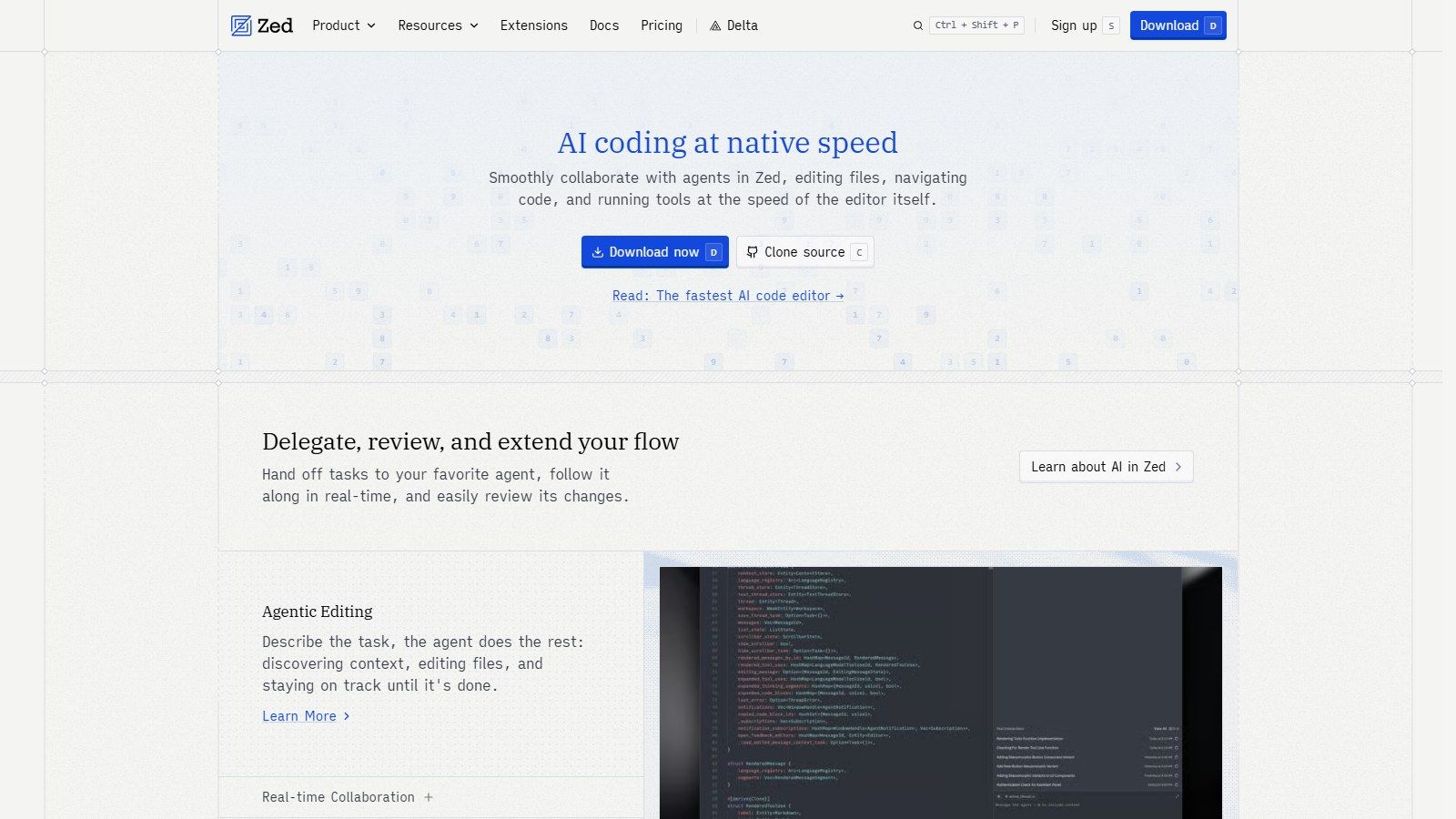
Task: Navigate to the Pricing page
Action: click(x=662, y=25)
